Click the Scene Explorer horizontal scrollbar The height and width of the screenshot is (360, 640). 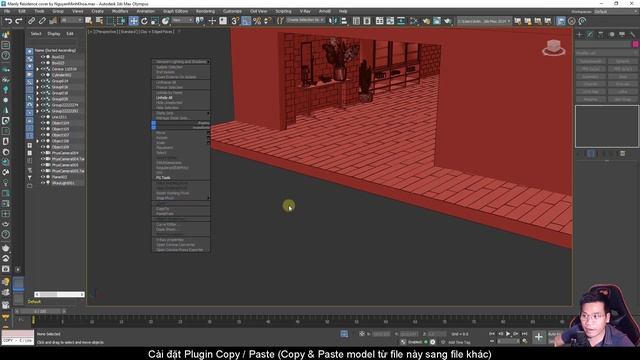[x=59, y=294]
